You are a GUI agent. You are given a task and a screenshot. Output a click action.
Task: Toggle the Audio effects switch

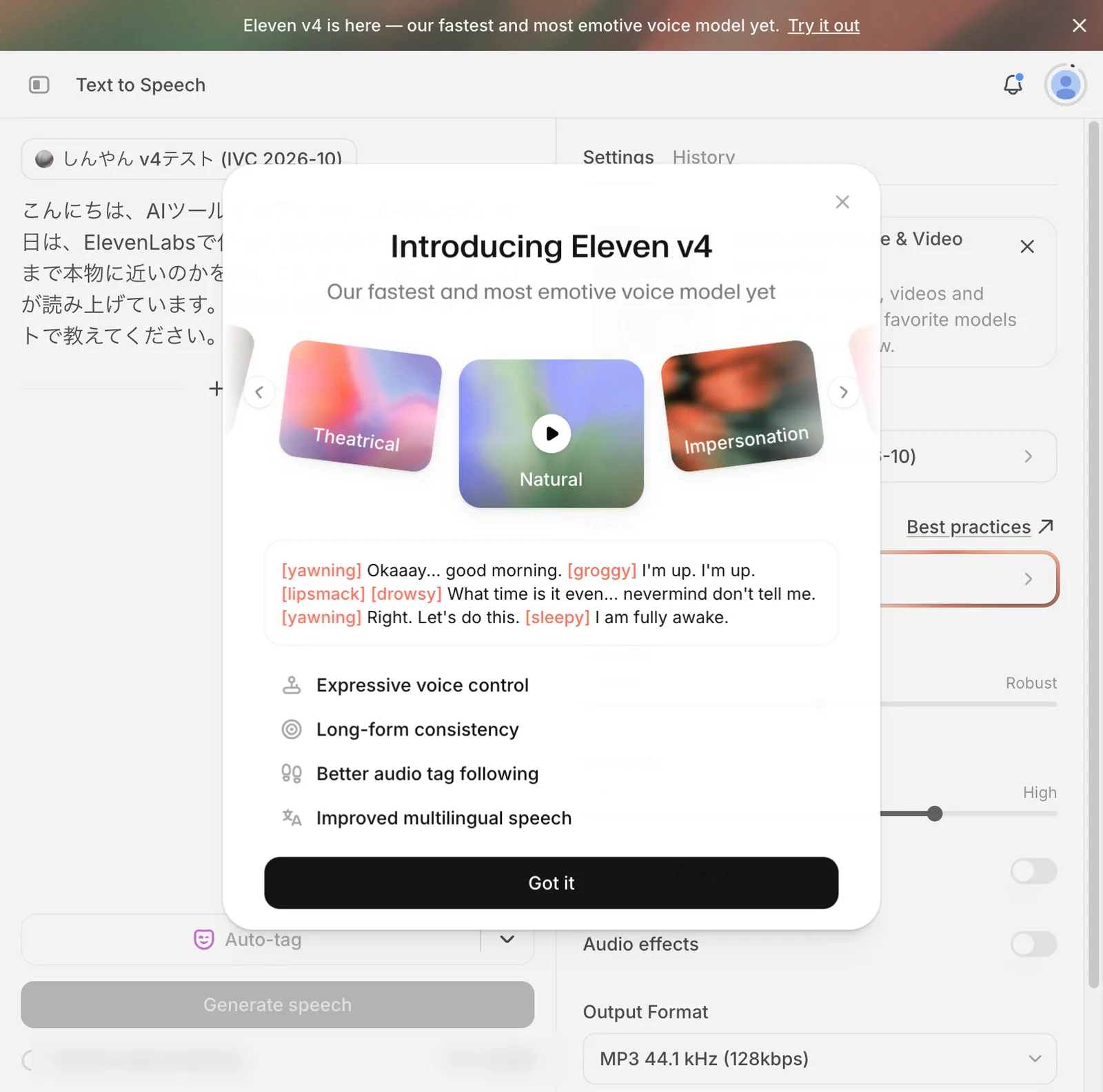click(x=1033, y=944)
